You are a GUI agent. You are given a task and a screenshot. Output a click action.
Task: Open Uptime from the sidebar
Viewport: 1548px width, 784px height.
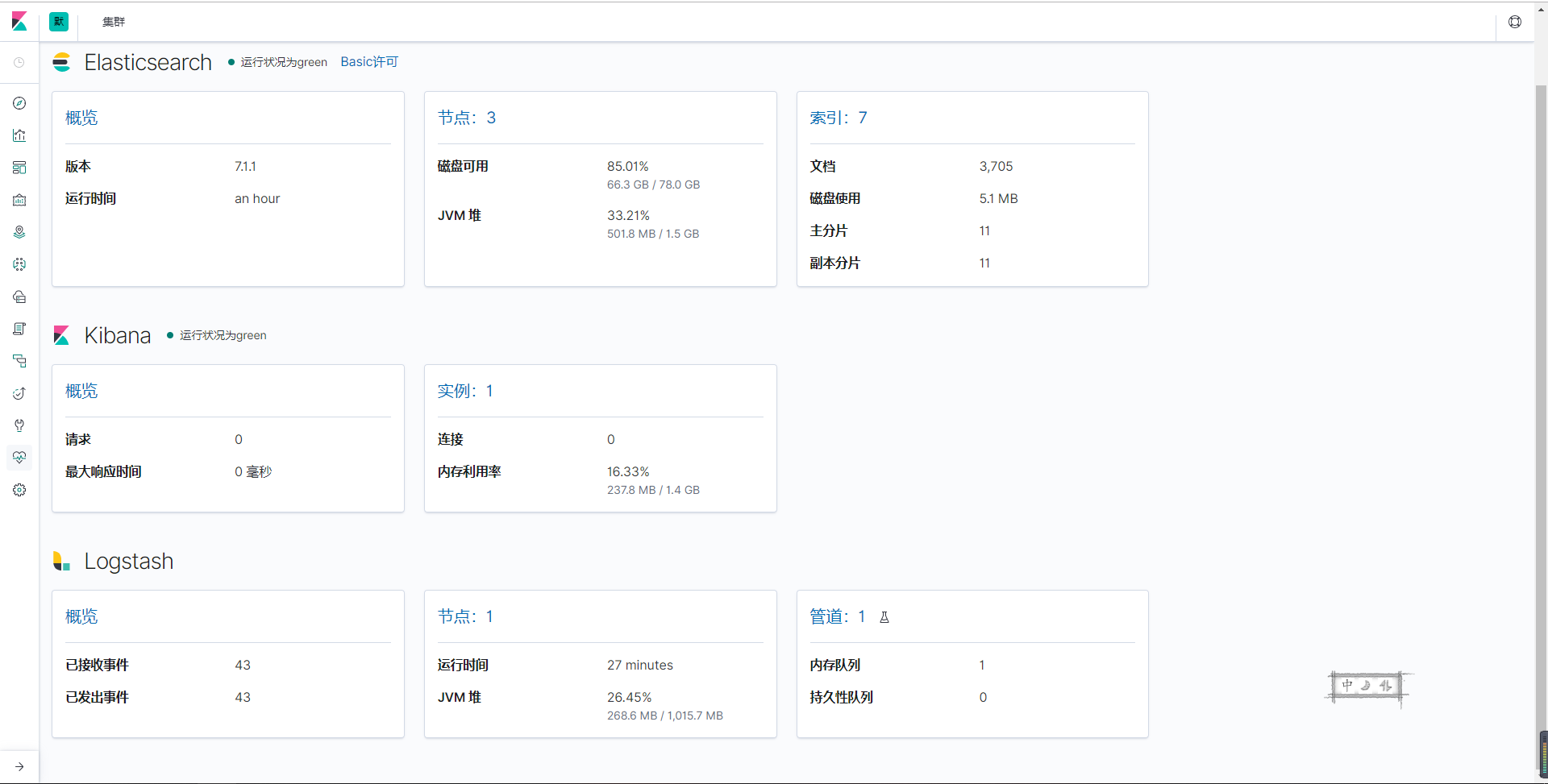[19, 393]
